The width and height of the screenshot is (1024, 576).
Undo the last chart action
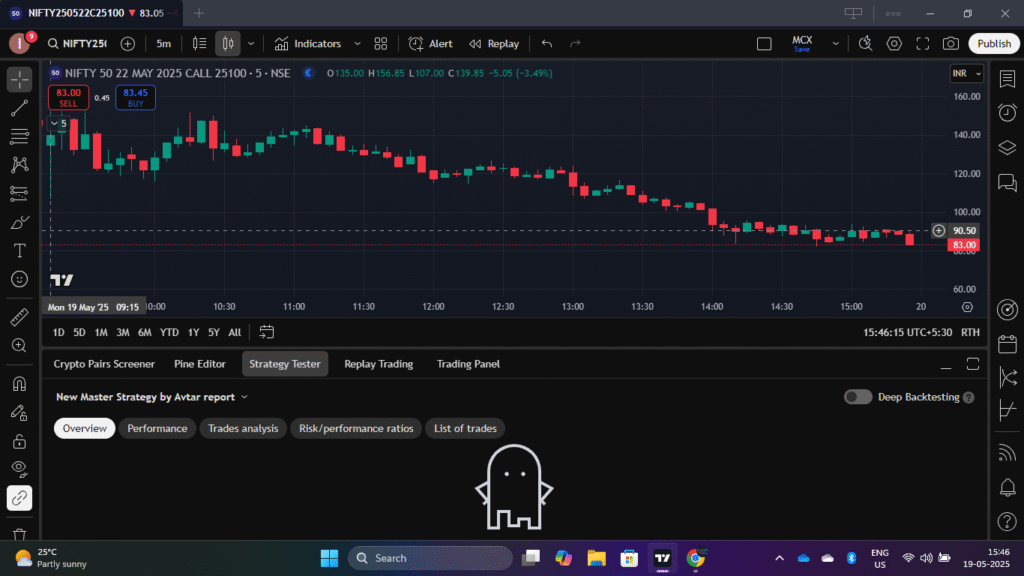pyautogui.click(x=547, y=44)
